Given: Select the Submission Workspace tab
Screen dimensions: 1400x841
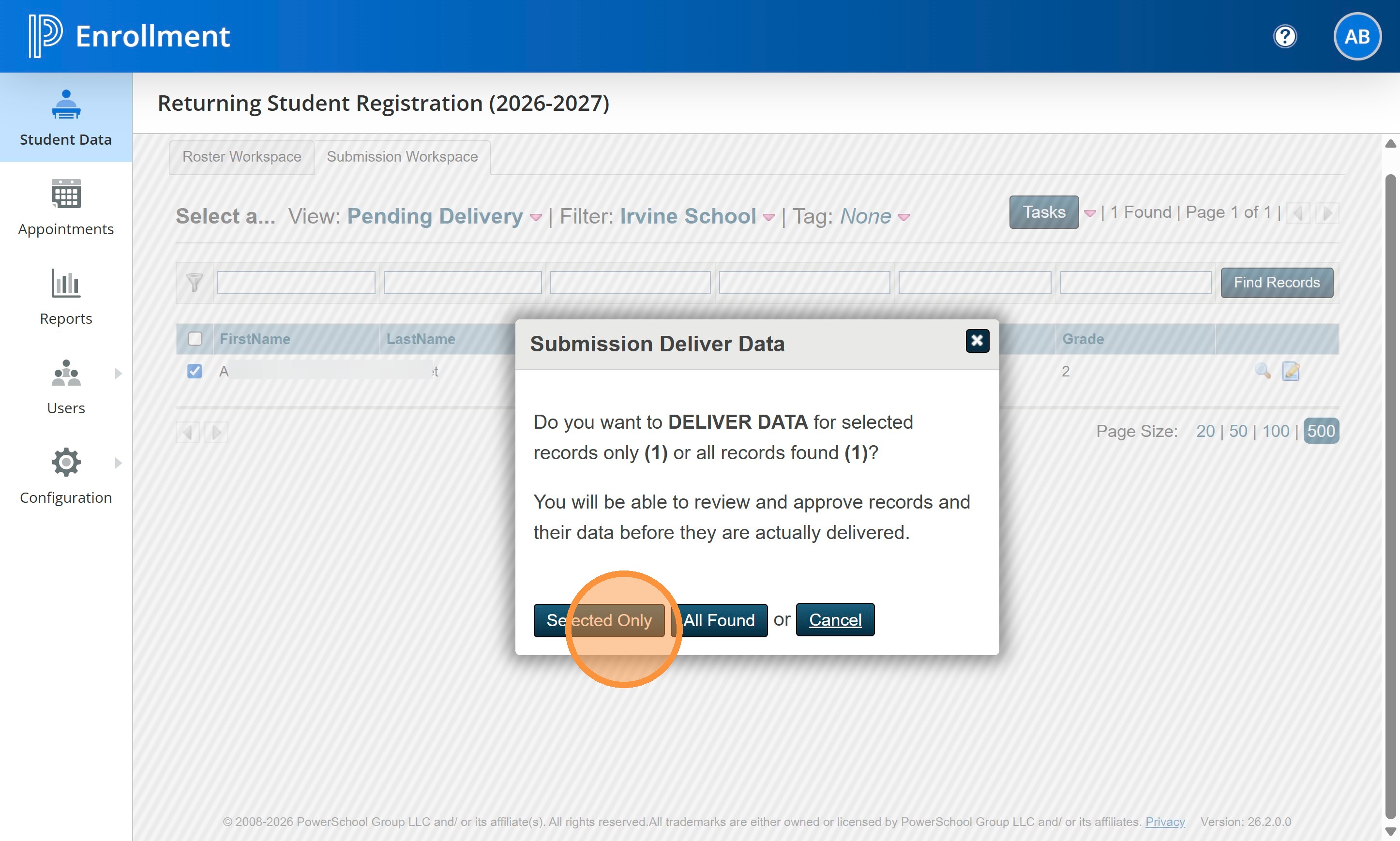Looking at the screenshot, I should 402,157.
